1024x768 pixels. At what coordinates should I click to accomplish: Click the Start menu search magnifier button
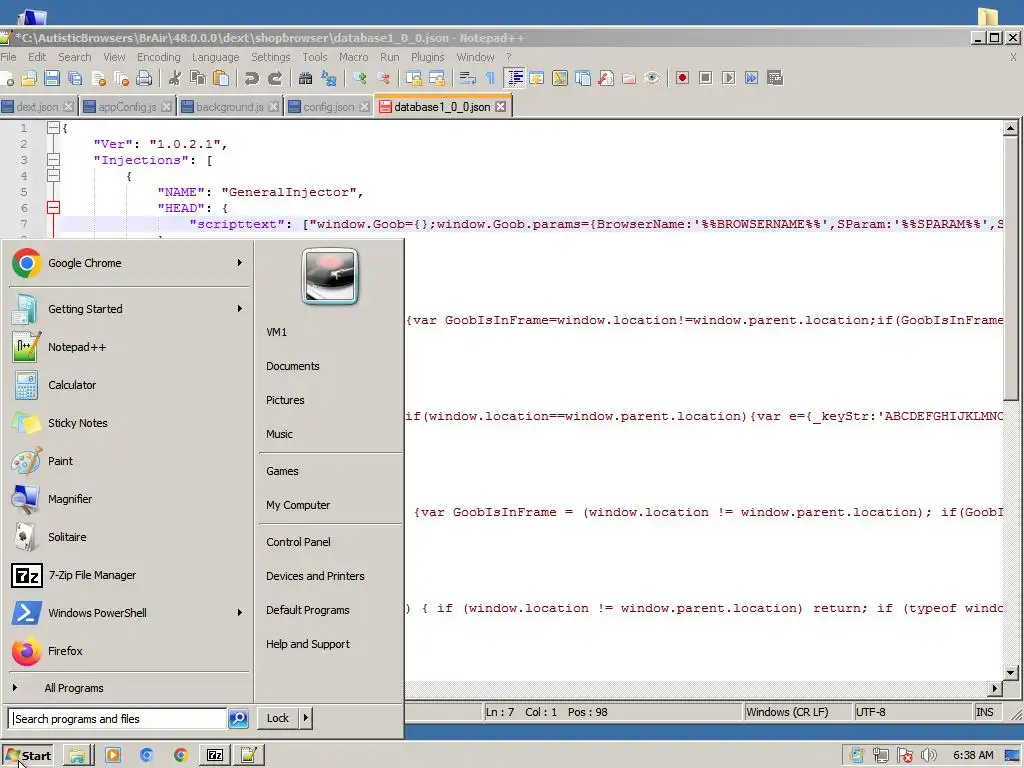point(238,718)
